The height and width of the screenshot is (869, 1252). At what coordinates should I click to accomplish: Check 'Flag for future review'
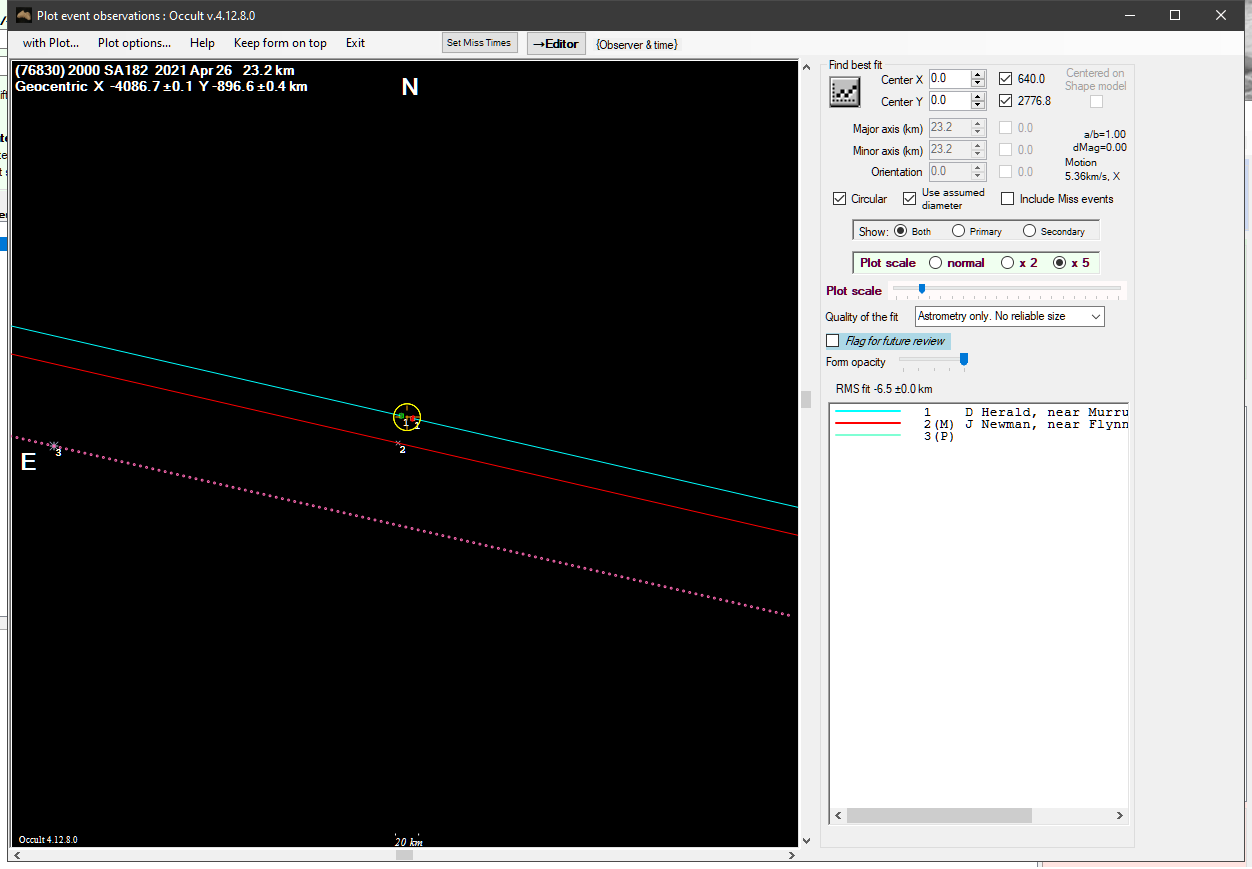point(833,341)
